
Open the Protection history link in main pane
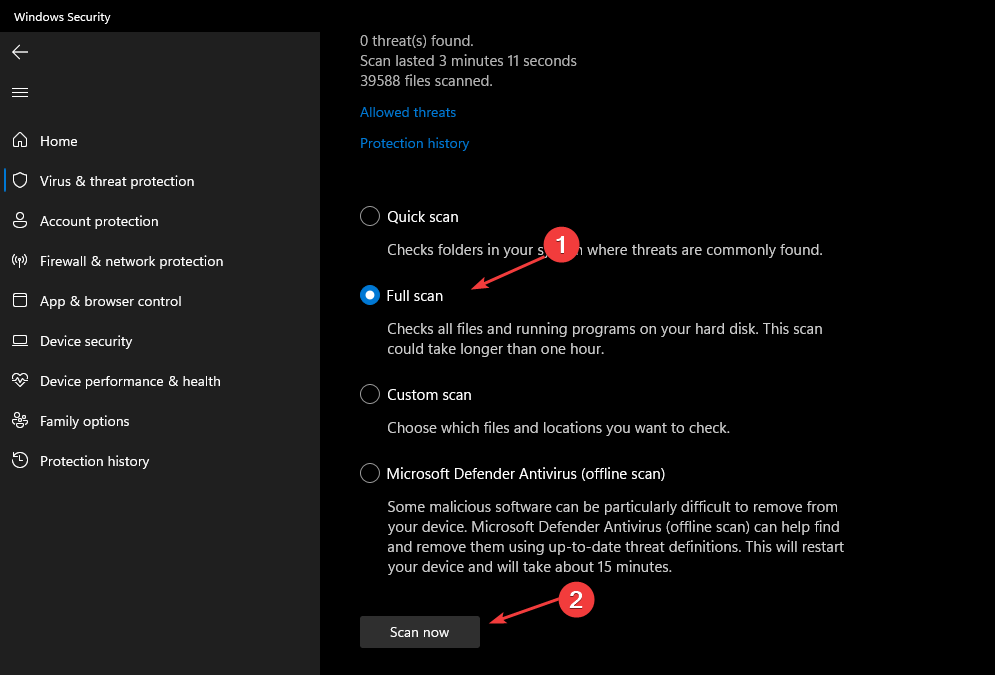414,143
